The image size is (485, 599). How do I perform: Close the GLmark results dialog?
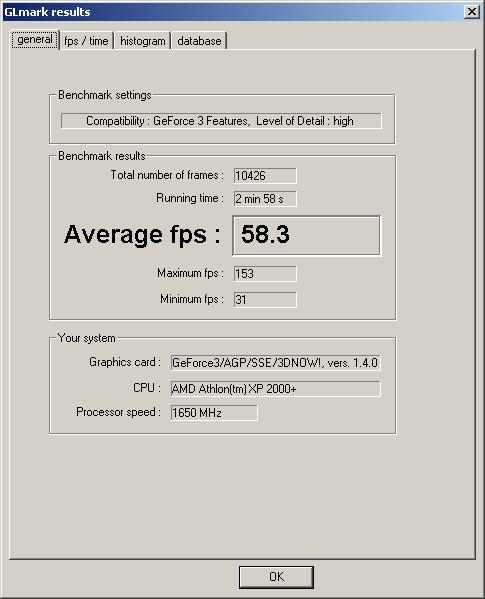pos(472,12)
